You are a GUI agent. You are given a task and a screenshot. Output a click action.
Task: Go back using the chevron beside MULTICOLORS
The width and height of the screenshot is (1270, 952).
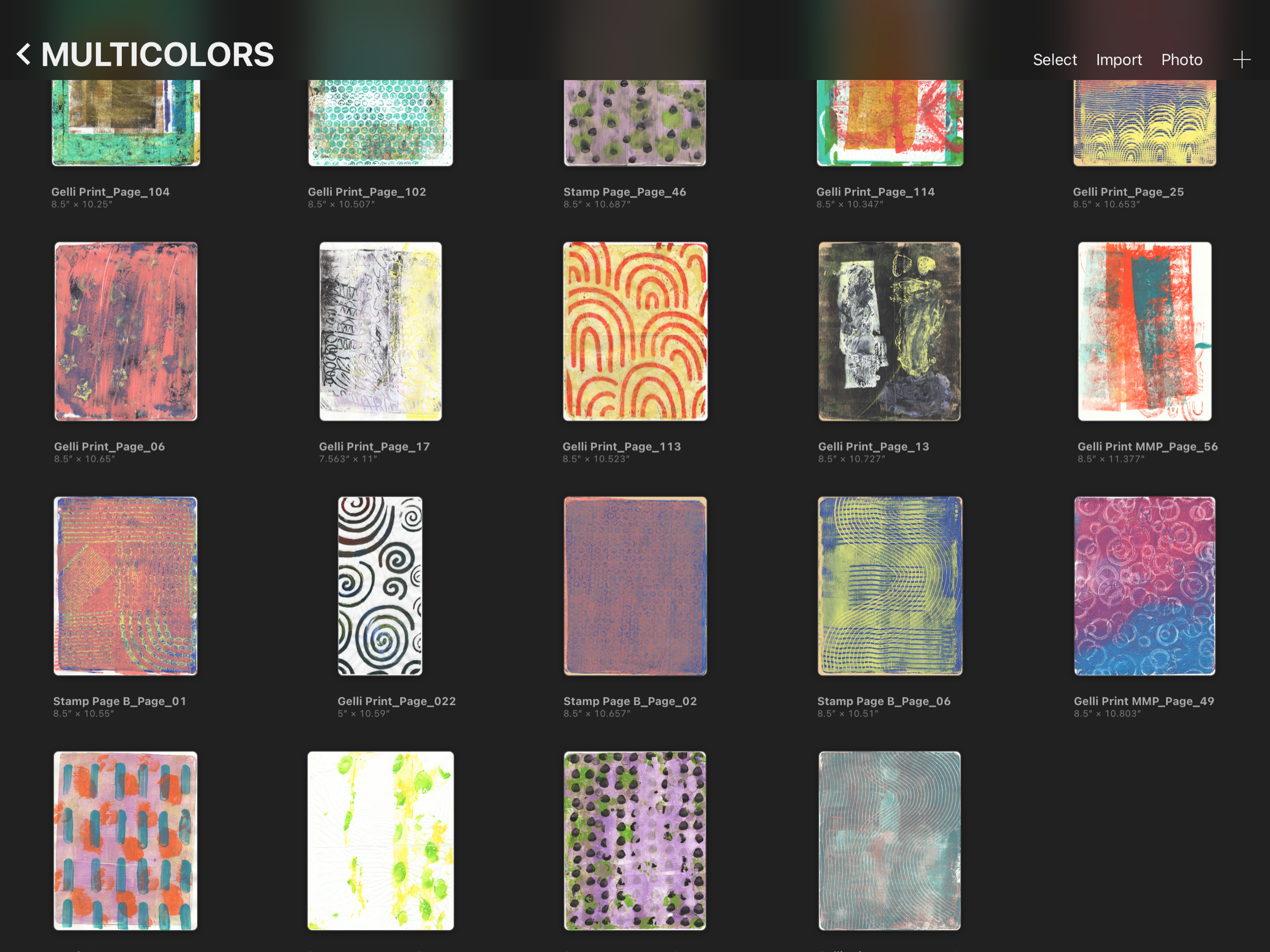[x=23, y=54]
